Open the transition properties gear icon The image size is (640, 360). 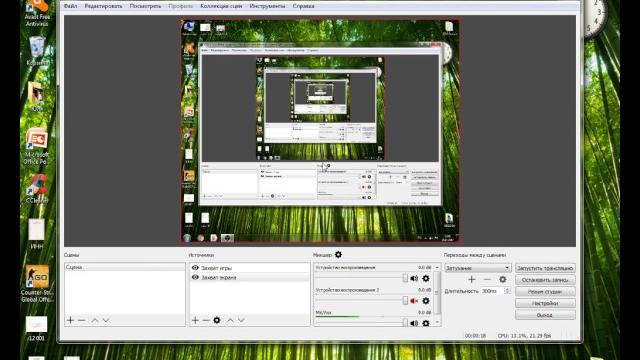pos(502,280)
